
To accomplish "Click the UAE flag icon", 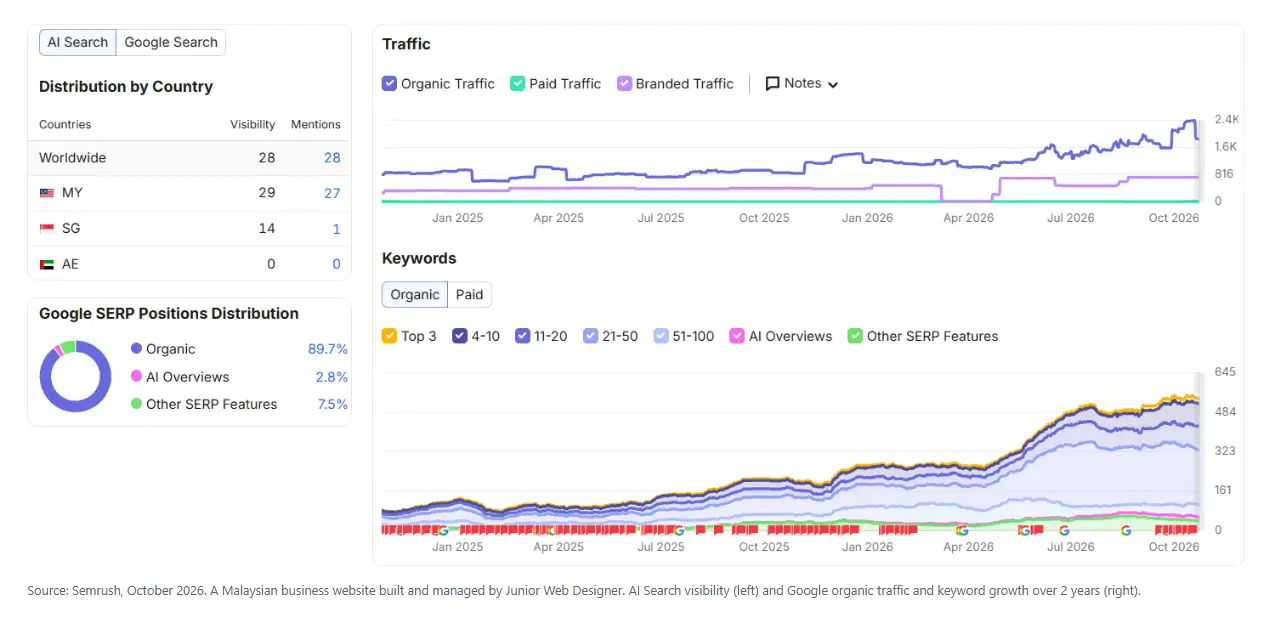I will coord(46,265).
